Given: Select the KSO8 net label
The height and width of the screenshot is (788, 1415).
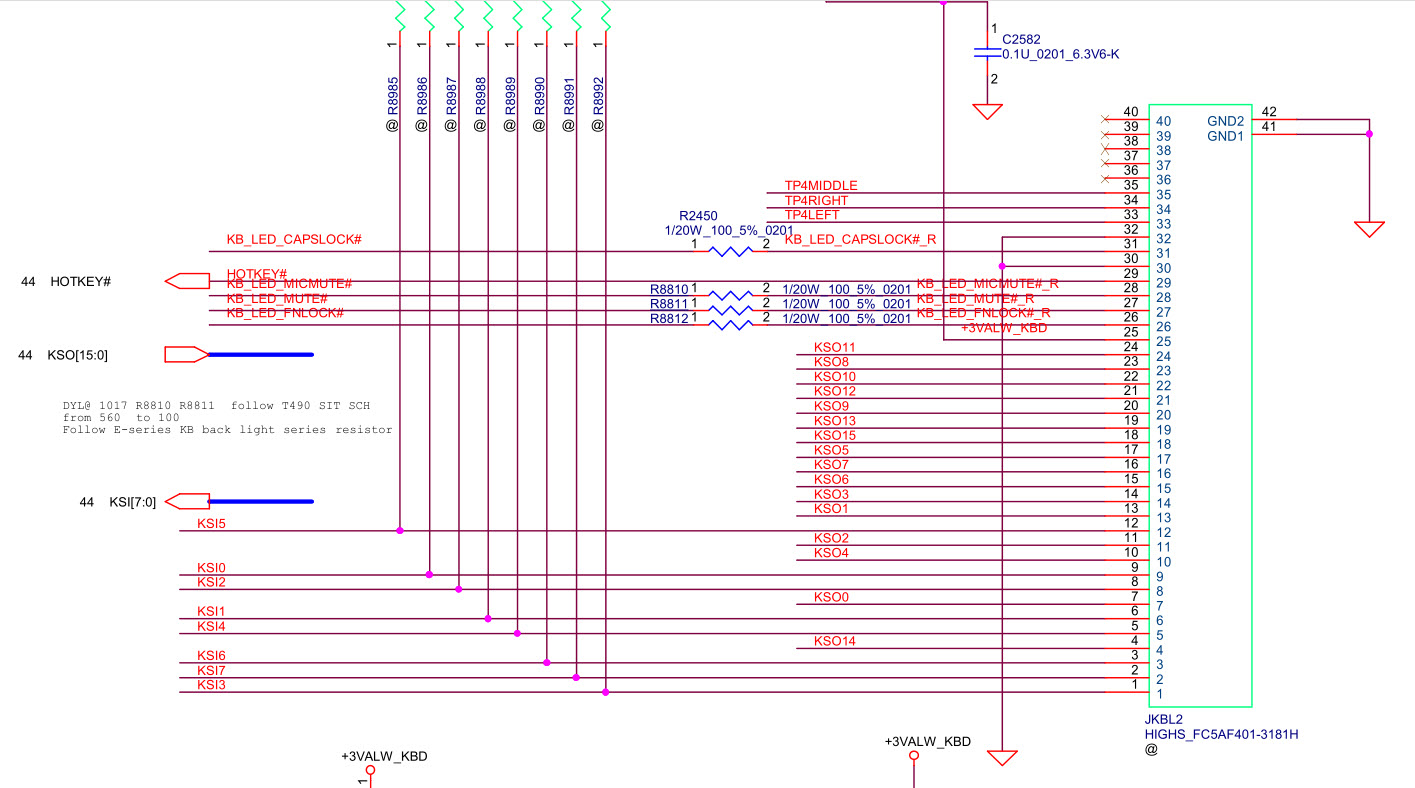Looking at the screenshot, I should pos(831,362).
